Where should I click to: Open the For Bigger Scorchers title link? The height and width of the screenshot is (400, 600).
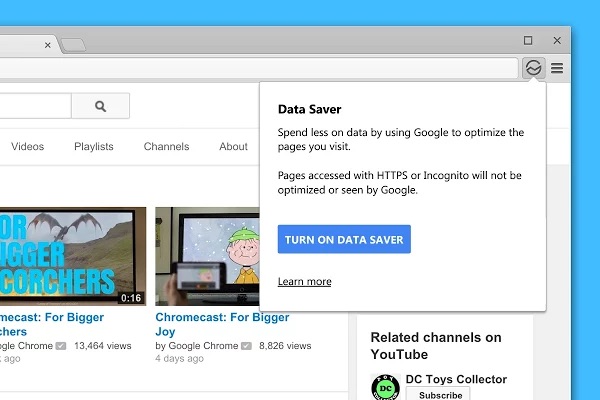tap(52, 324)
